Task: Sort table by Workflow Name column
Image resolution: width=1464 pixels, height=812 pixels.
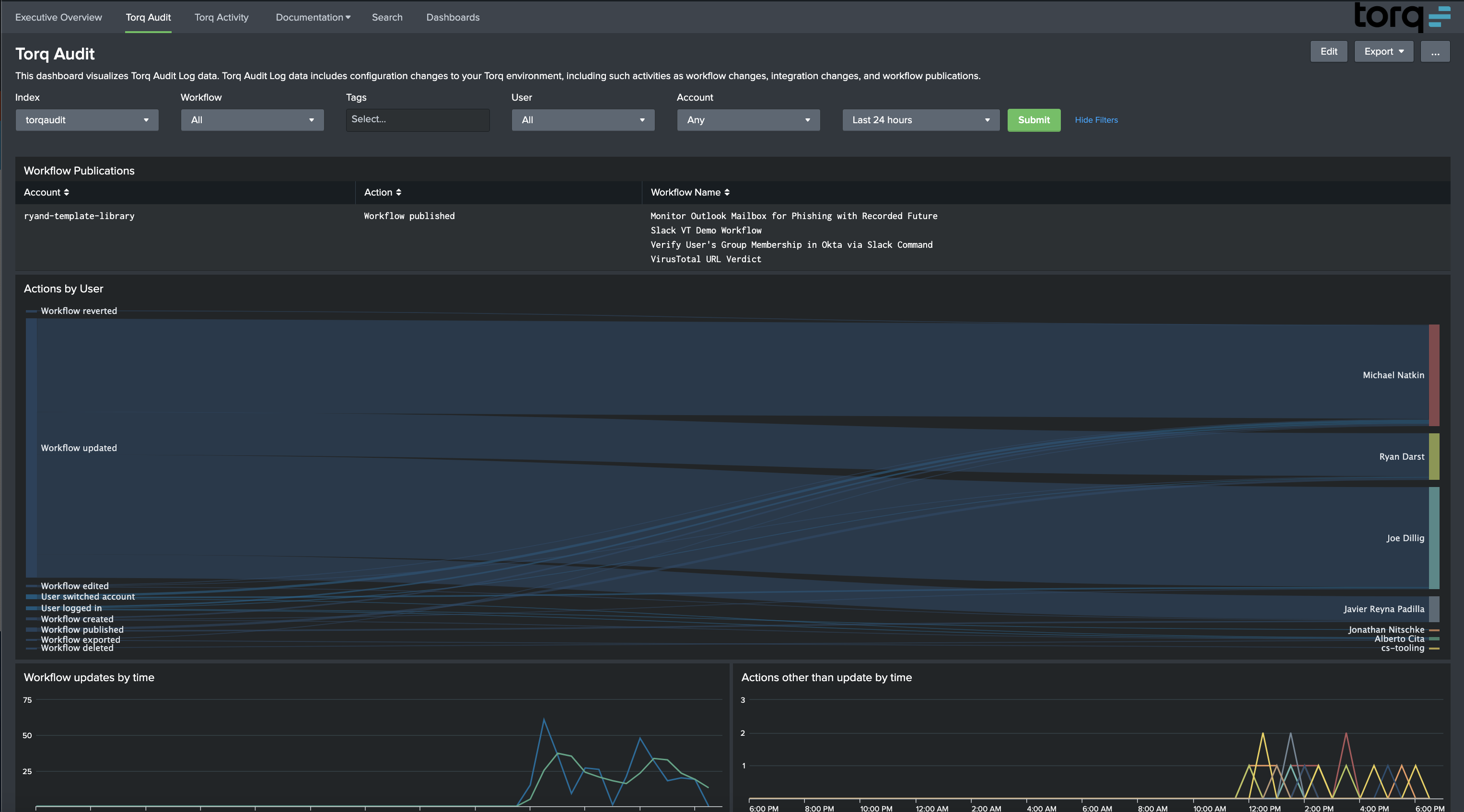Action: [x=690, y=192]
